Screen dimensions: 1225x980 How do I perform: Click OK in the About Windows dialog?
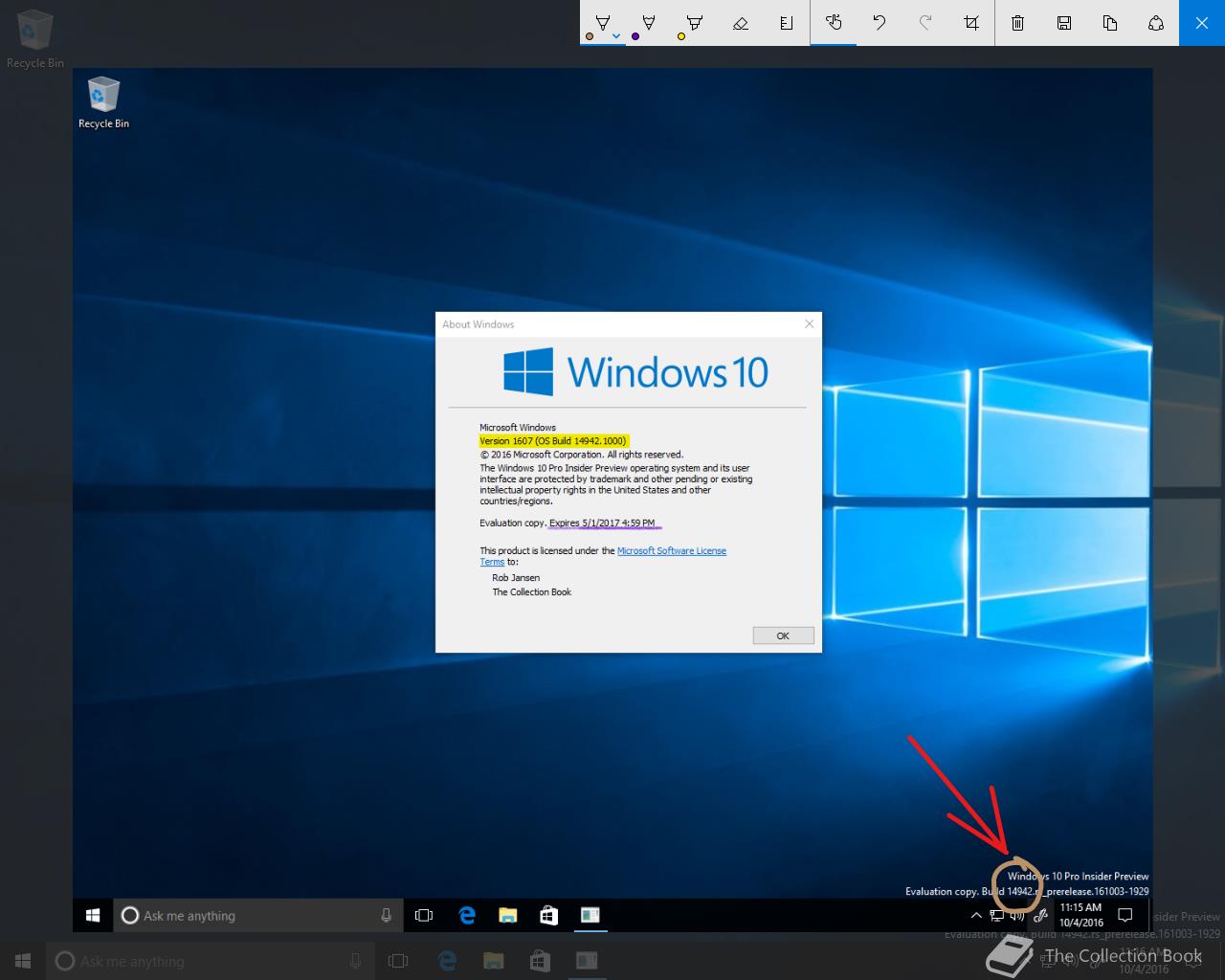[x=783, y=635]
